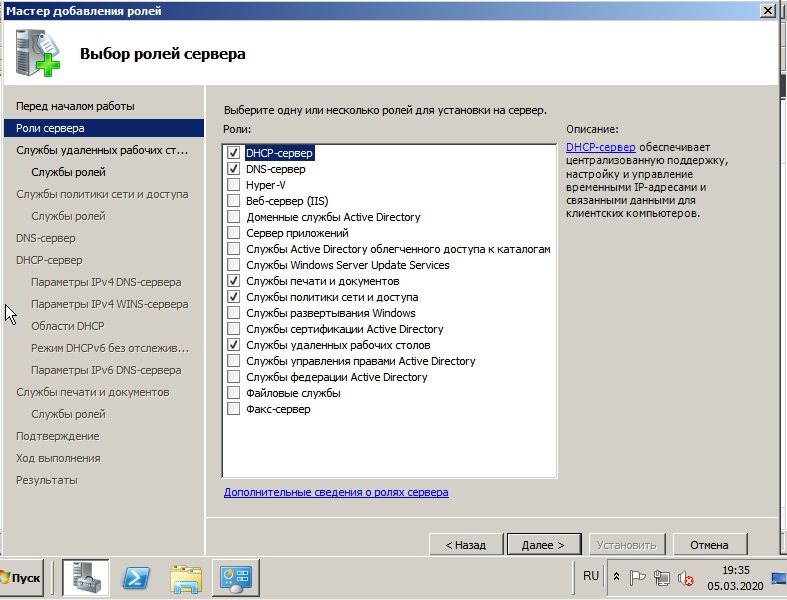
Task: Click the RU language indicator
Action: (x=591, y=576)
